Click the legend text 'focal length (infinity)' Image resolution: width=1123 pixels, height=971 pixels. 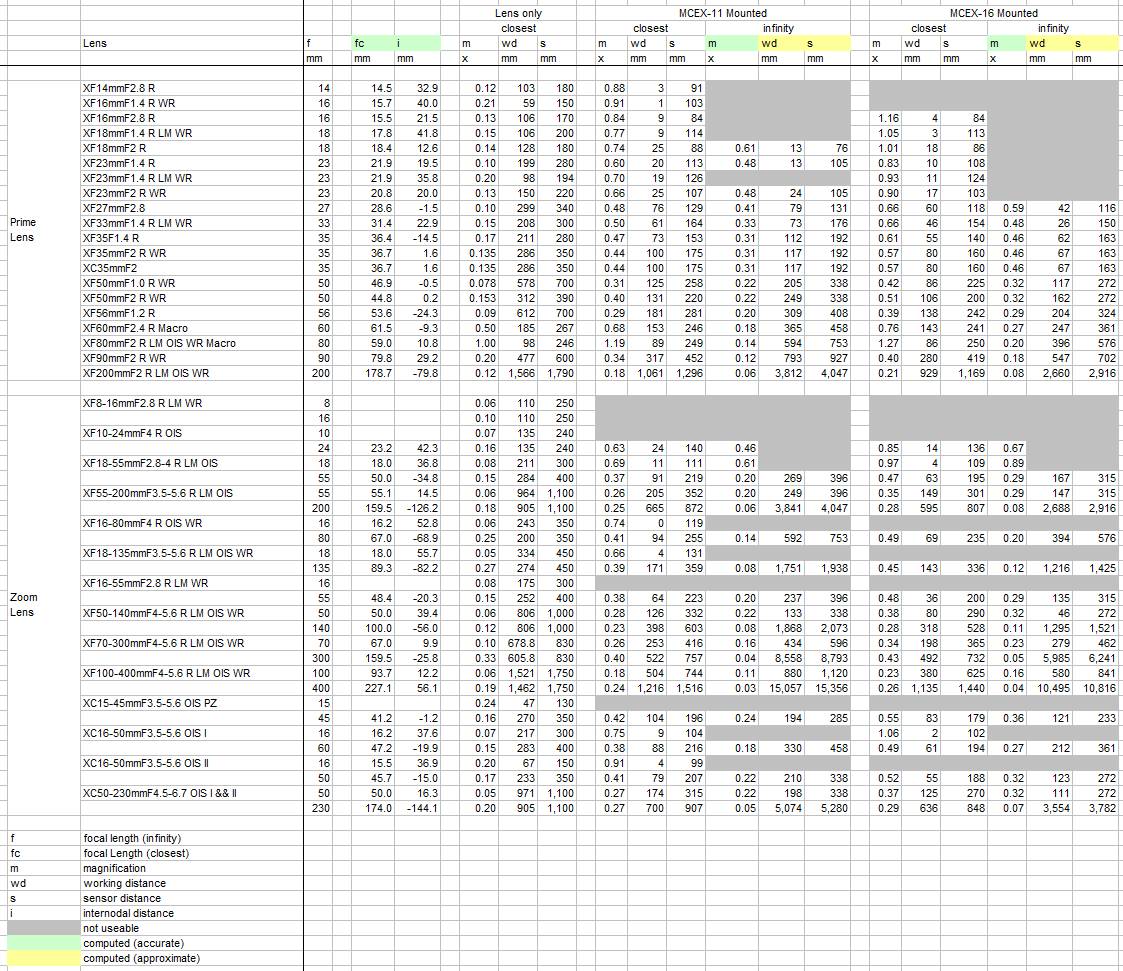[x=132, y=839]
